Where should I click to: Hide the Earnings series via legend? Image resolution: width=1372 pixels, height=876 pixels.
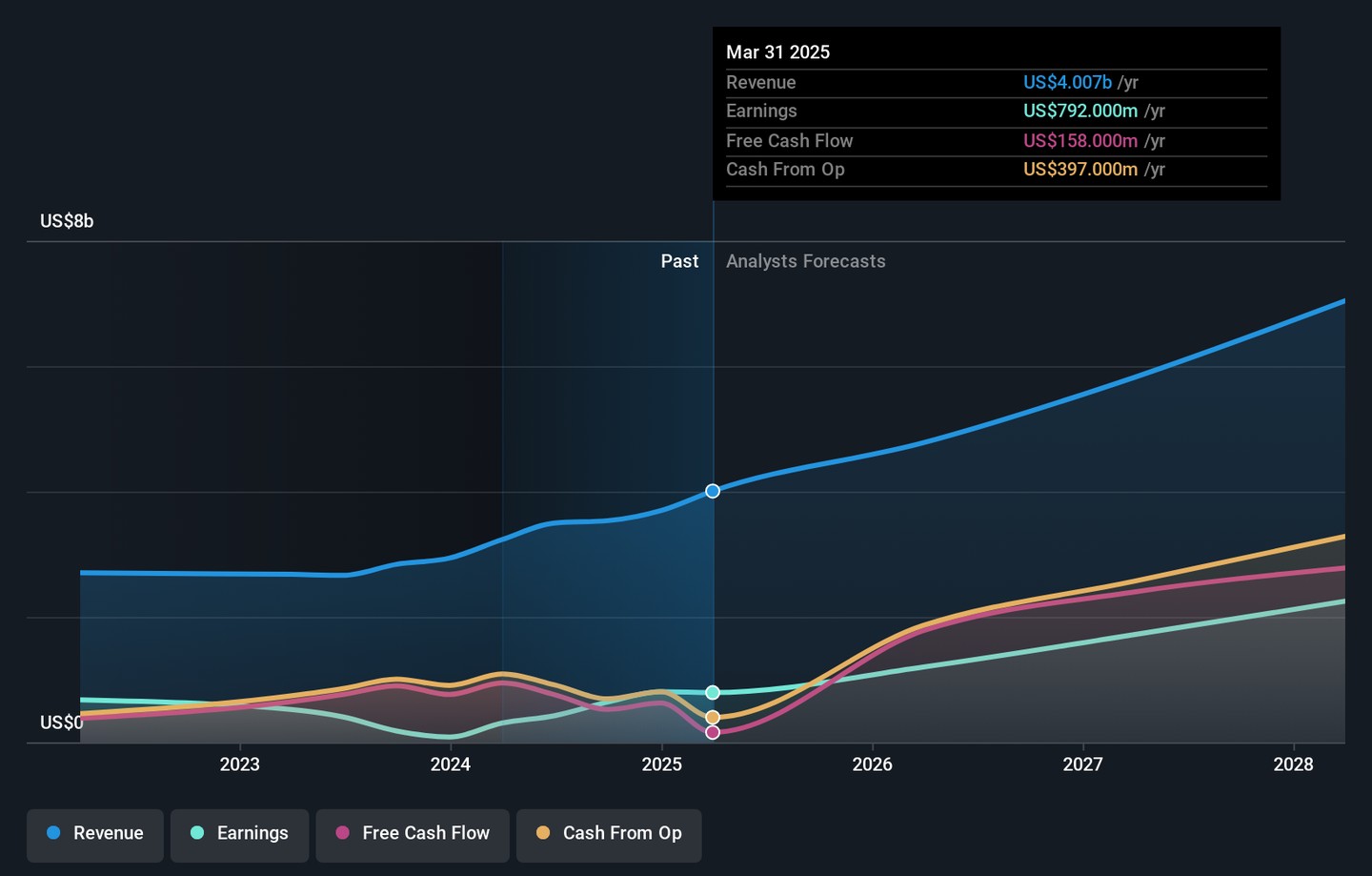(x=239, y=834)
